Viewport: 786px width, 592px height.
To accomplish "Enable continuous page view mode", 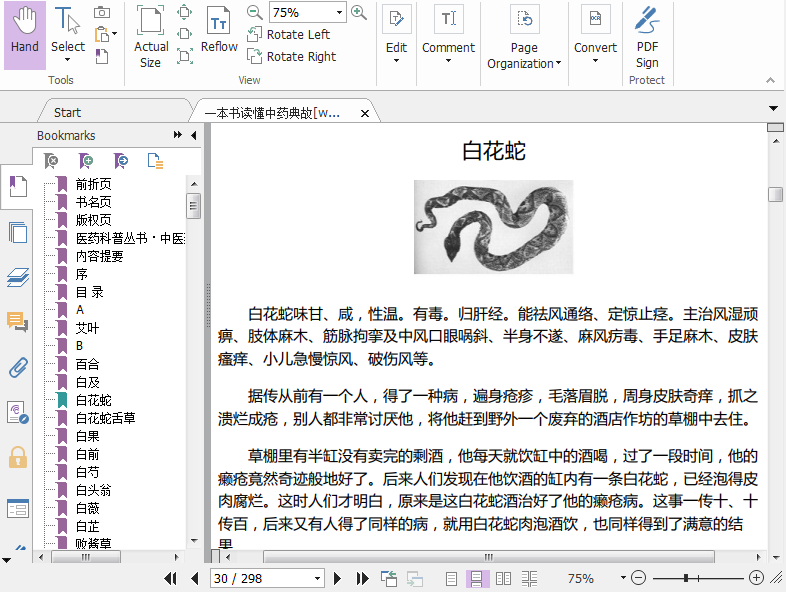I will (x=478, y=578).
